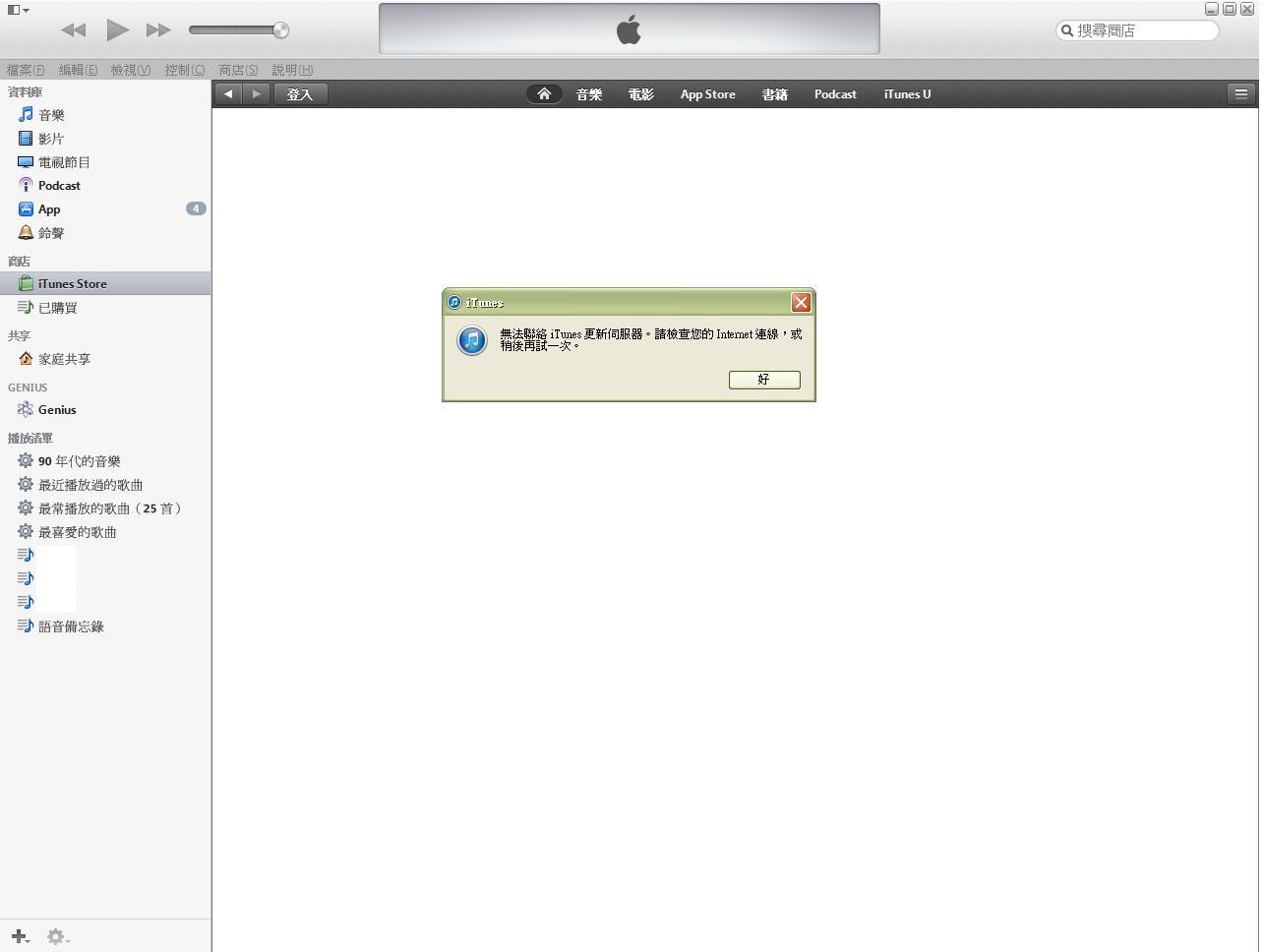1264x952 pixels.
Task: Click the play button
Action: click(x=117, y=30)
